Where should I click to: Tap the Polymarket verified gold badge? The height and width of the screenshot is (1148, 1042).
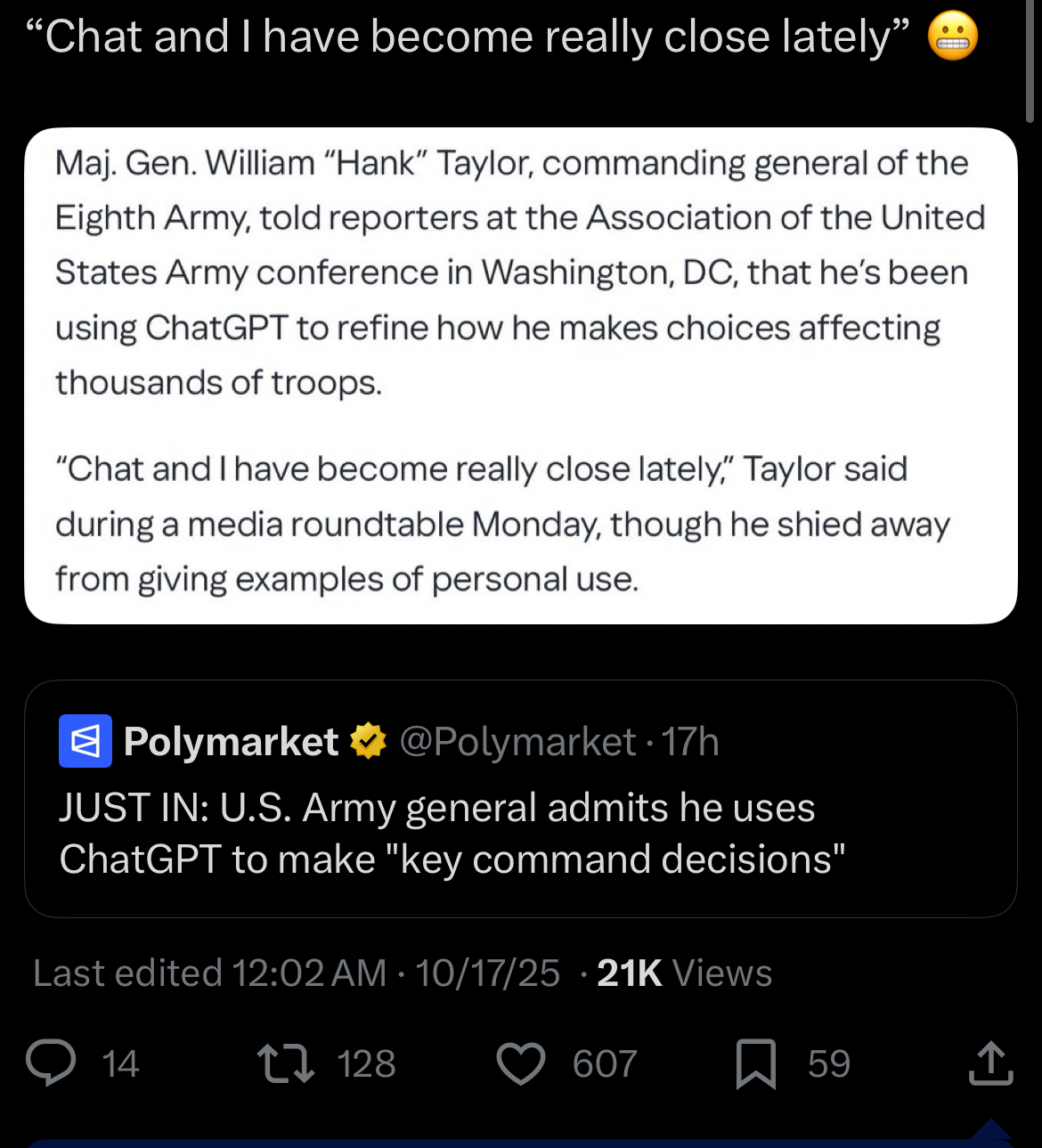[368, 741]
